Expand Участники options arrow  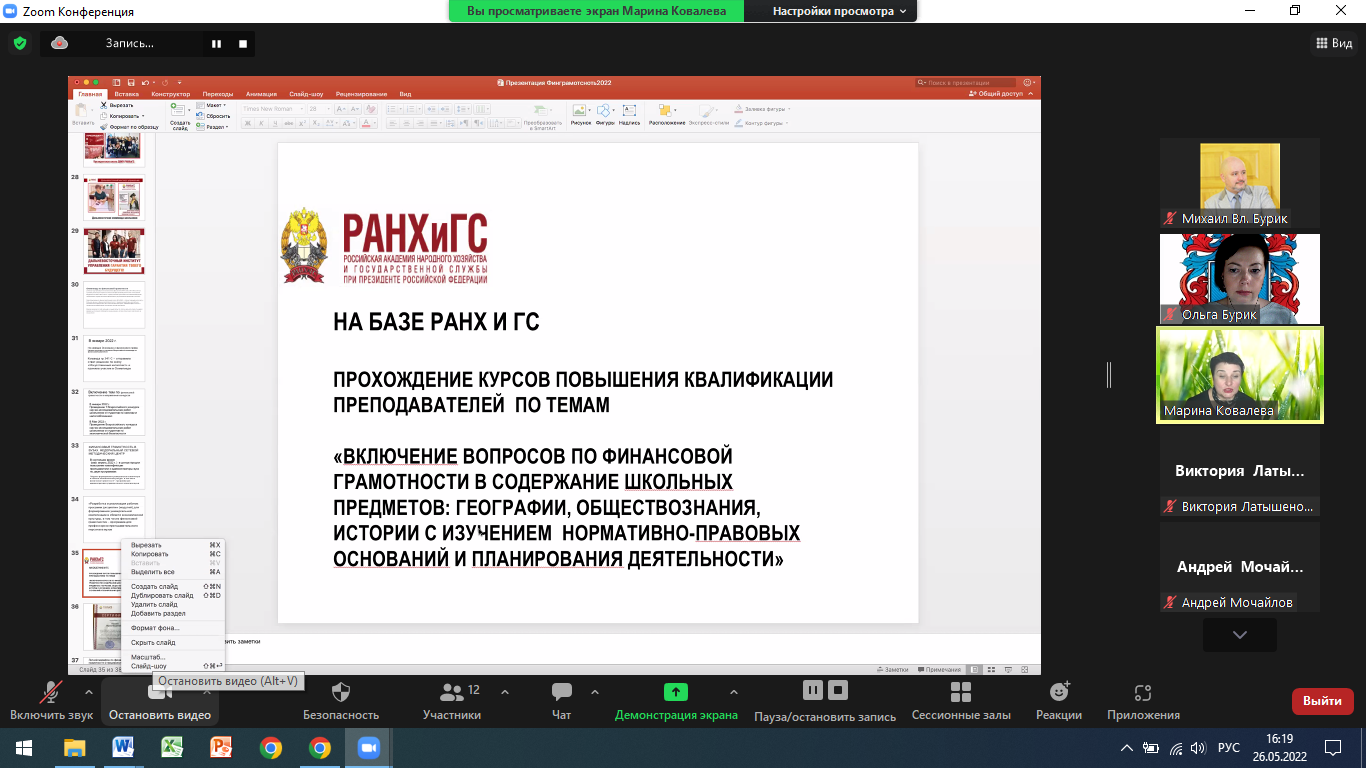coord(504,692)
